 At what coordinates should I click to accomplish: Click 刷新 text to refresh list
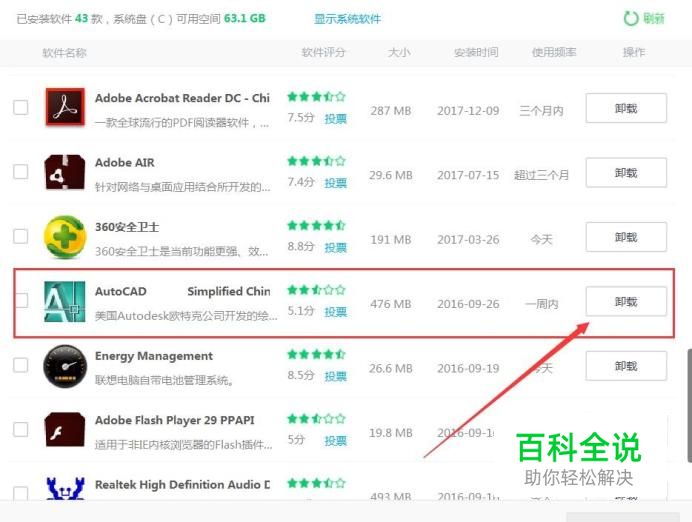pos(654,19)
